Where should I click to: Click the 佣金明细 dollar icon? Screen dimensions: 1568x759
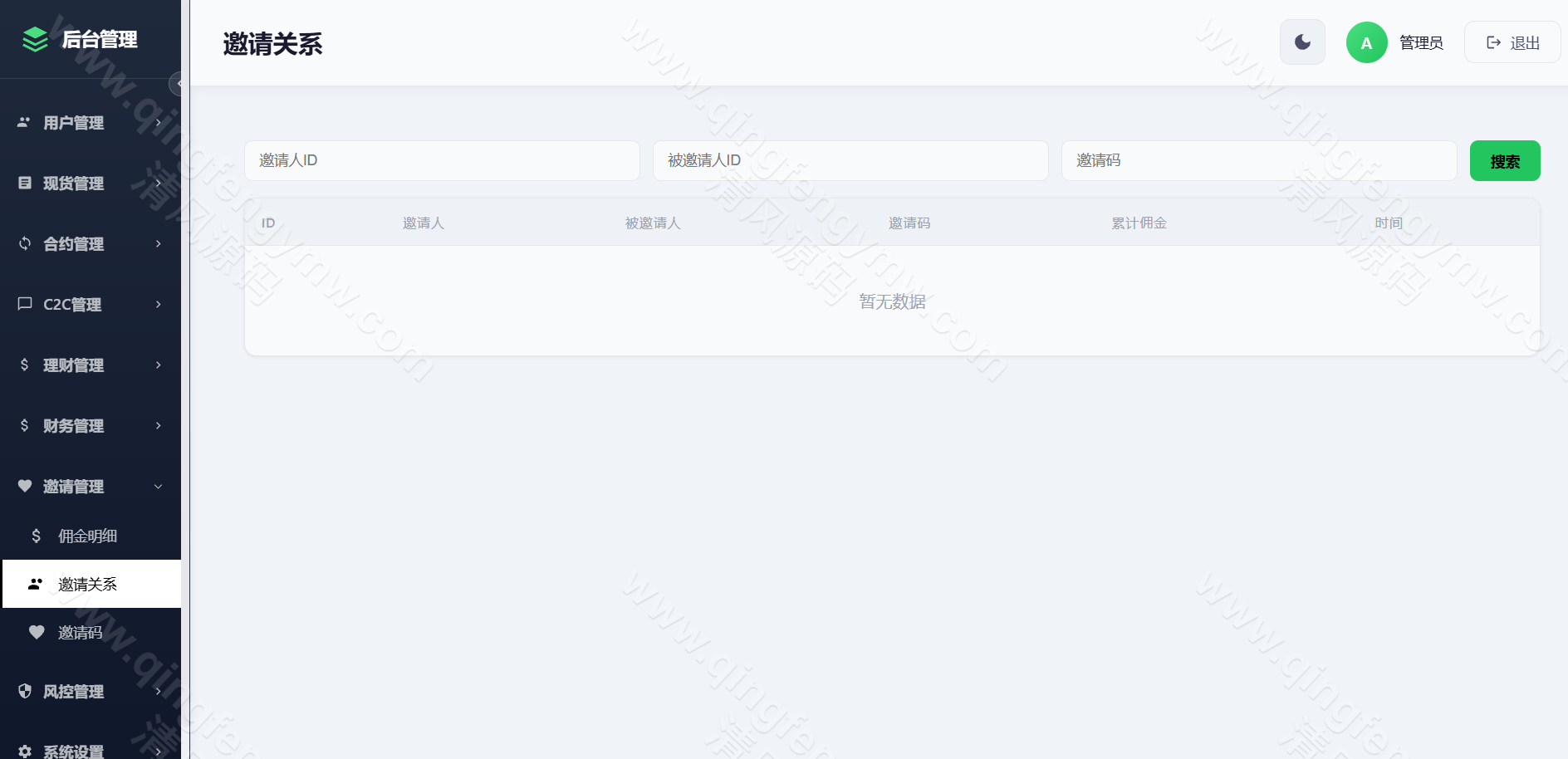click(x=36, y=536)
